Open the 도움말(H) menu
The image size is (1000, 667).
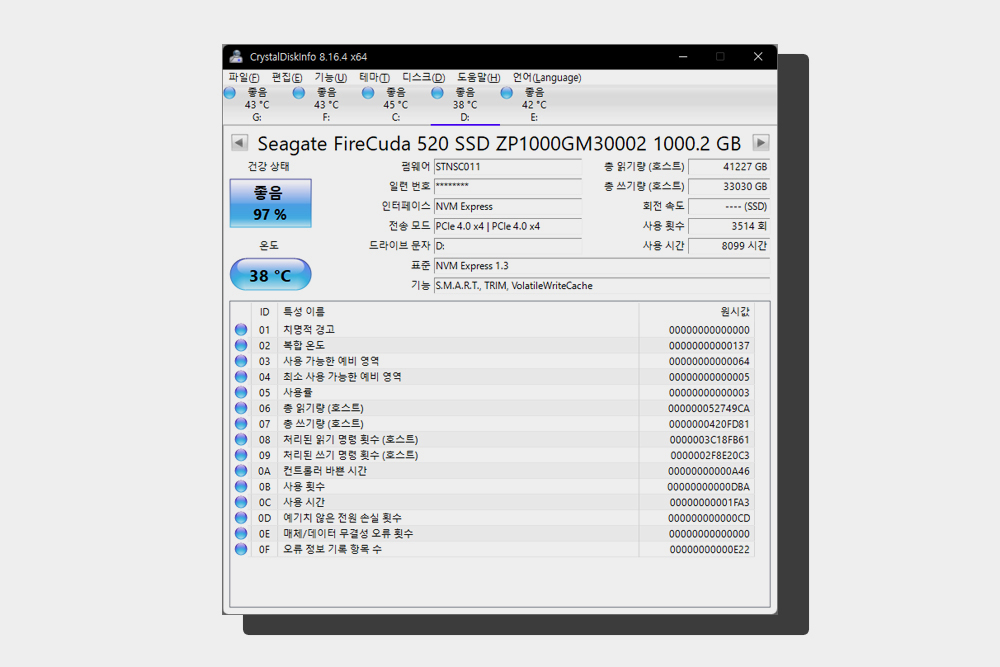(478, 77)
